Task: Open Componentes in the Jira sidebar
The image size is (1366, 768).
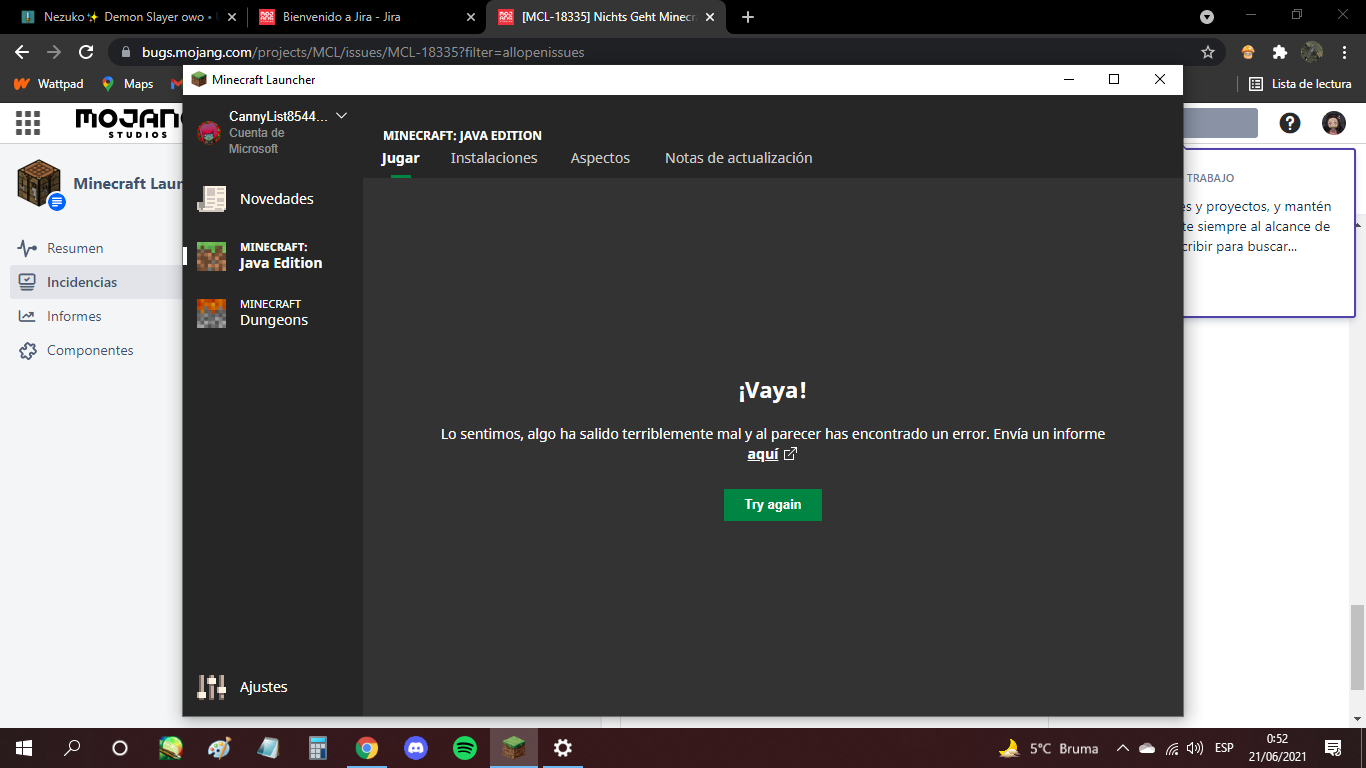Action: 90,350
